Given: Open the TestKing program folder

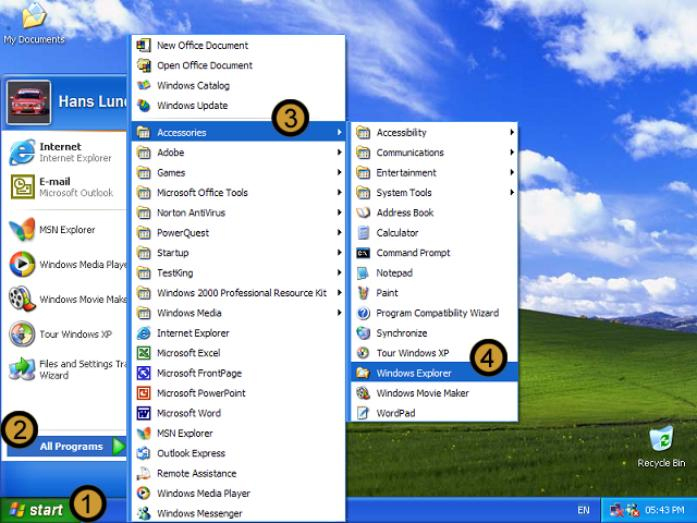Looking at the screenshot, I should tap(238, 272).
